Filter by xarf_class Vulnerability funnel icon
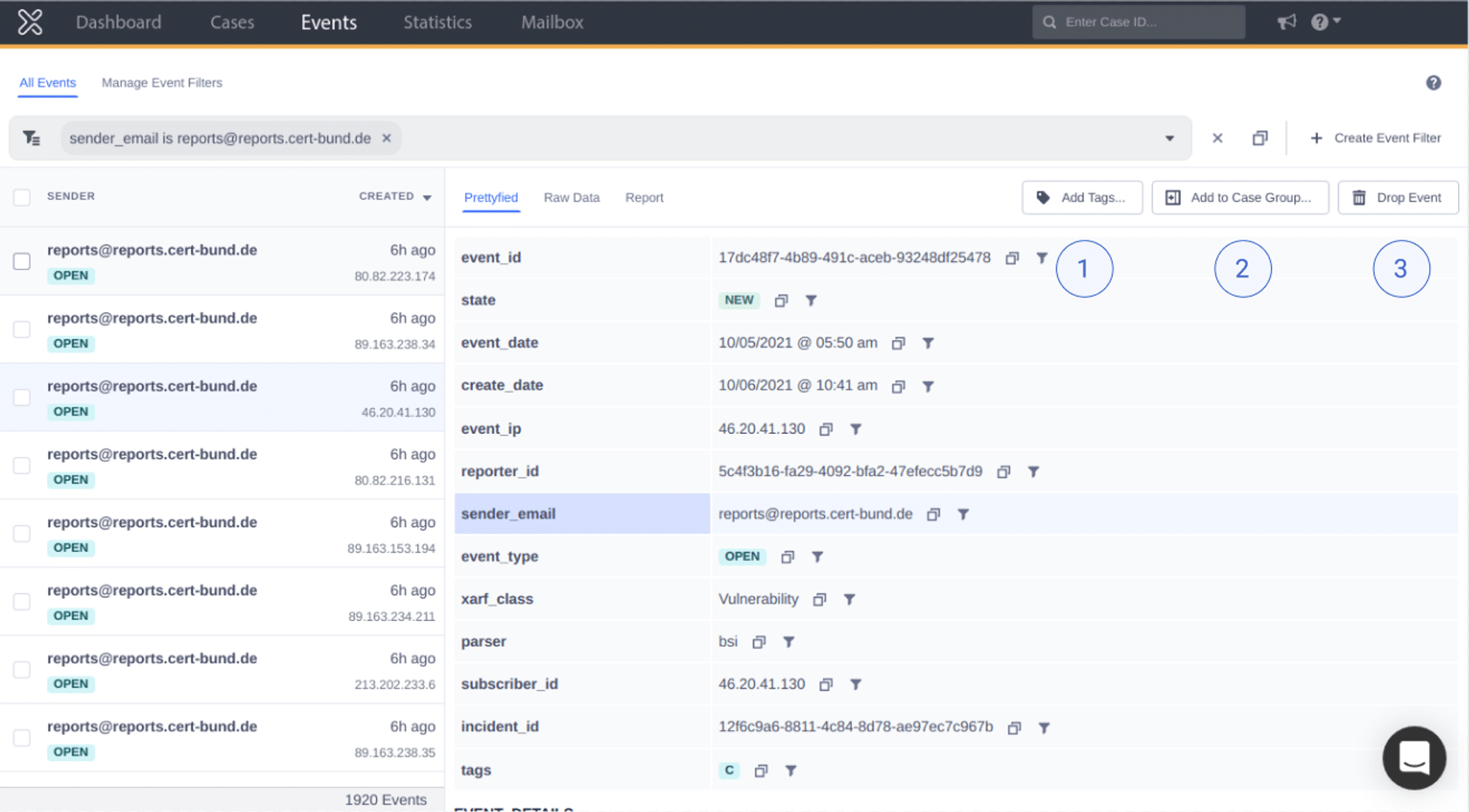The image size is (1469, 812). coord(850,599)
